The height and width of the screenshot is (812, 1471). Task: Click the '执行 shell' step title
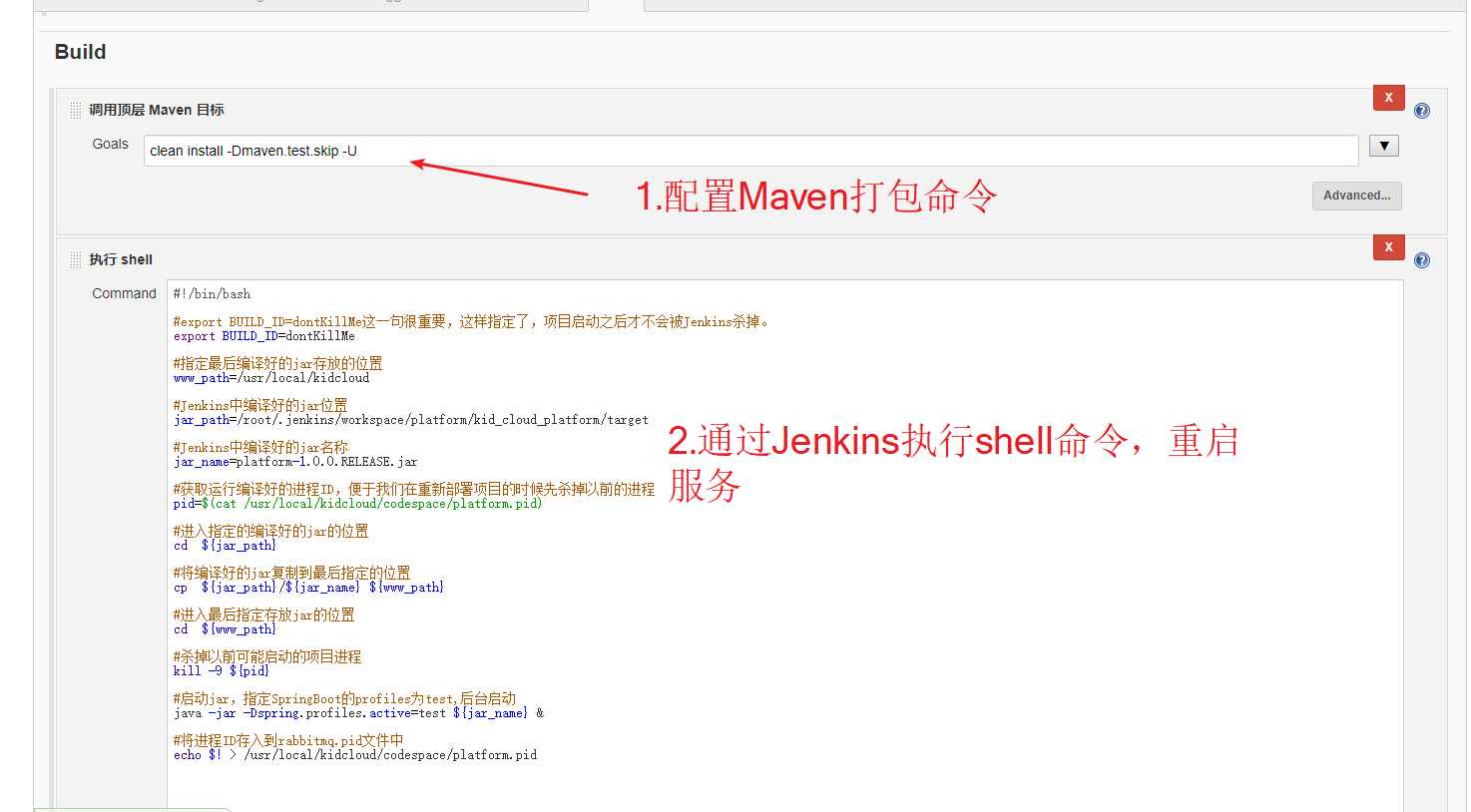pyautogui.click(x=121, y=259)
